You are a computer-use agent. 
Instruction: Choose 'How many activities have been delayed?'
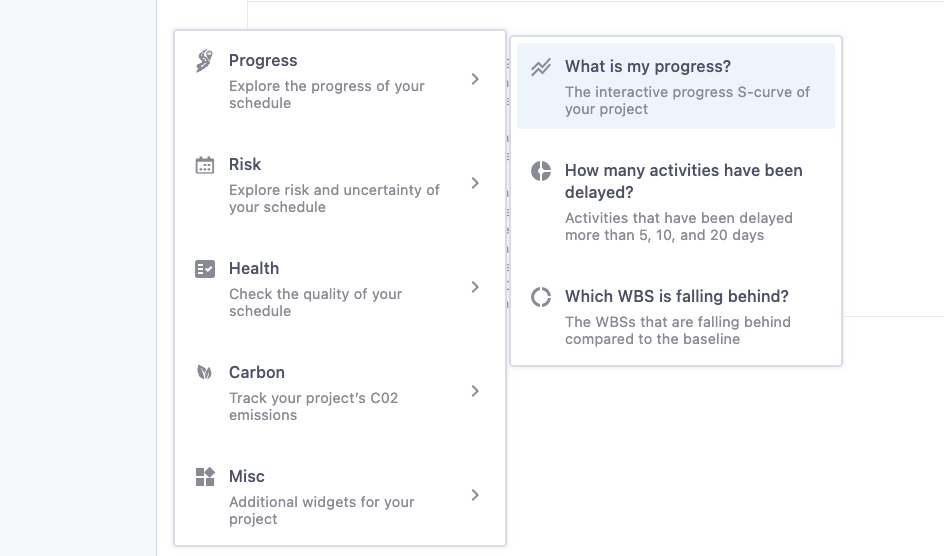point(675,202)
